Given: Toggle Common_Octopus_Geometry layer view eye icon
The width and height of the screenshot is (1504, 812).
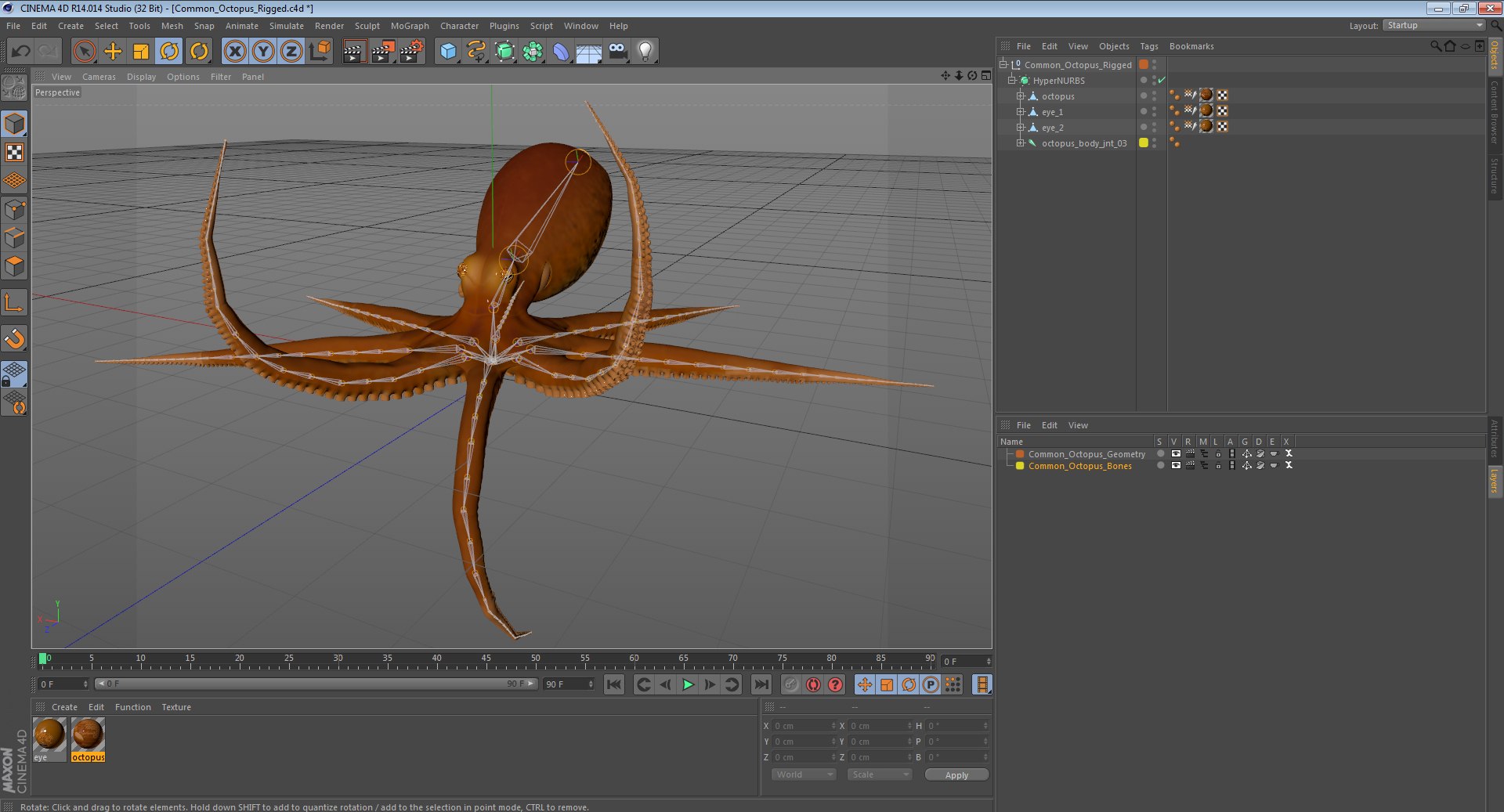Looking at the screenshot, I should (1176, 453).
